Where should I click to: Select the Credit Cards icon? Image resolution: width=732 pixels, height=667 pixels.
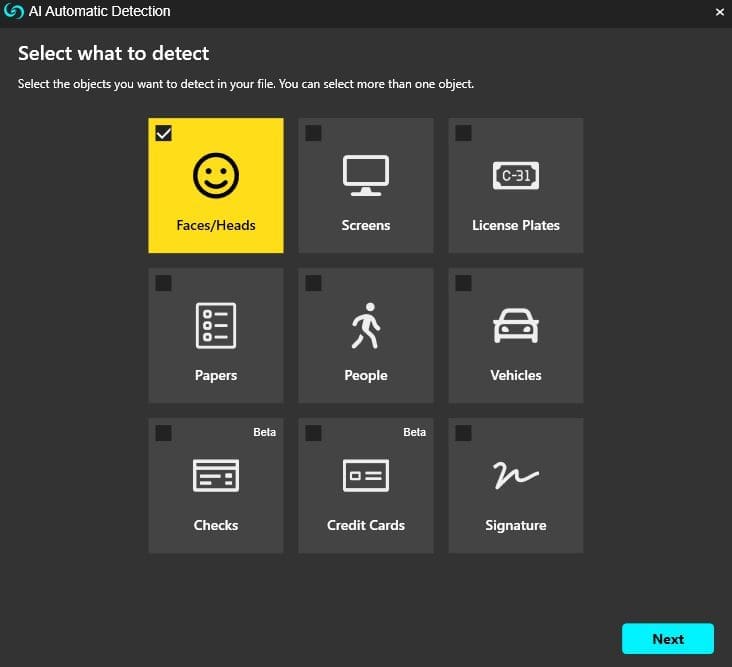pos(365,476)
